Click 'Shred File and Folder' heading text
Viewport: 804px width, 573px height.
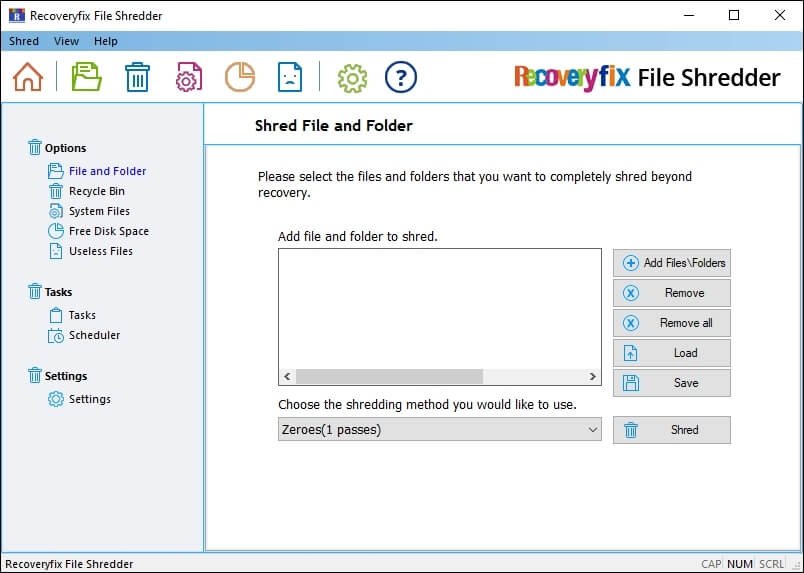pyautogui.click(x=334, y=126)
